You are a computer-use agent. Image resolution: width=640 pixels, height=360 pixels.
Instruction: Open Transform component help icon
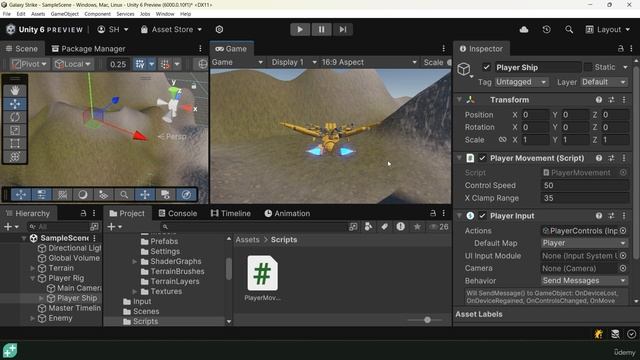(599, 100)
